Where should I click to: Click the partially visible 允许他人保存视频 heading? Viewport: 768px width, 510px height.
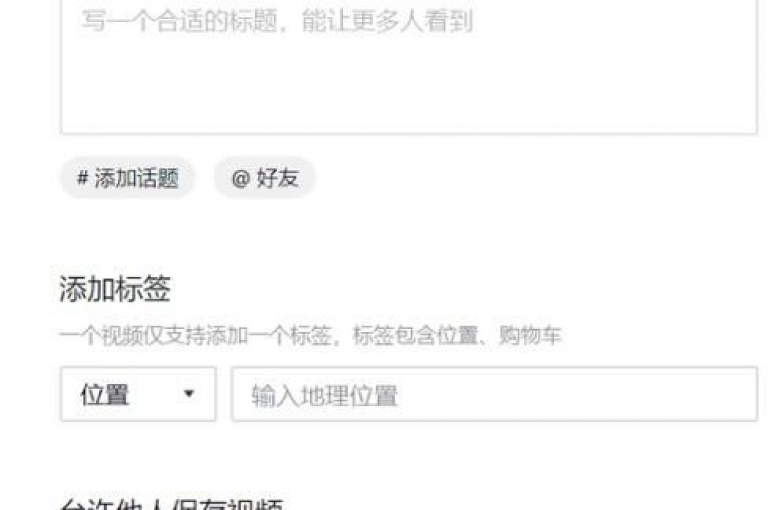pos(171,504)
